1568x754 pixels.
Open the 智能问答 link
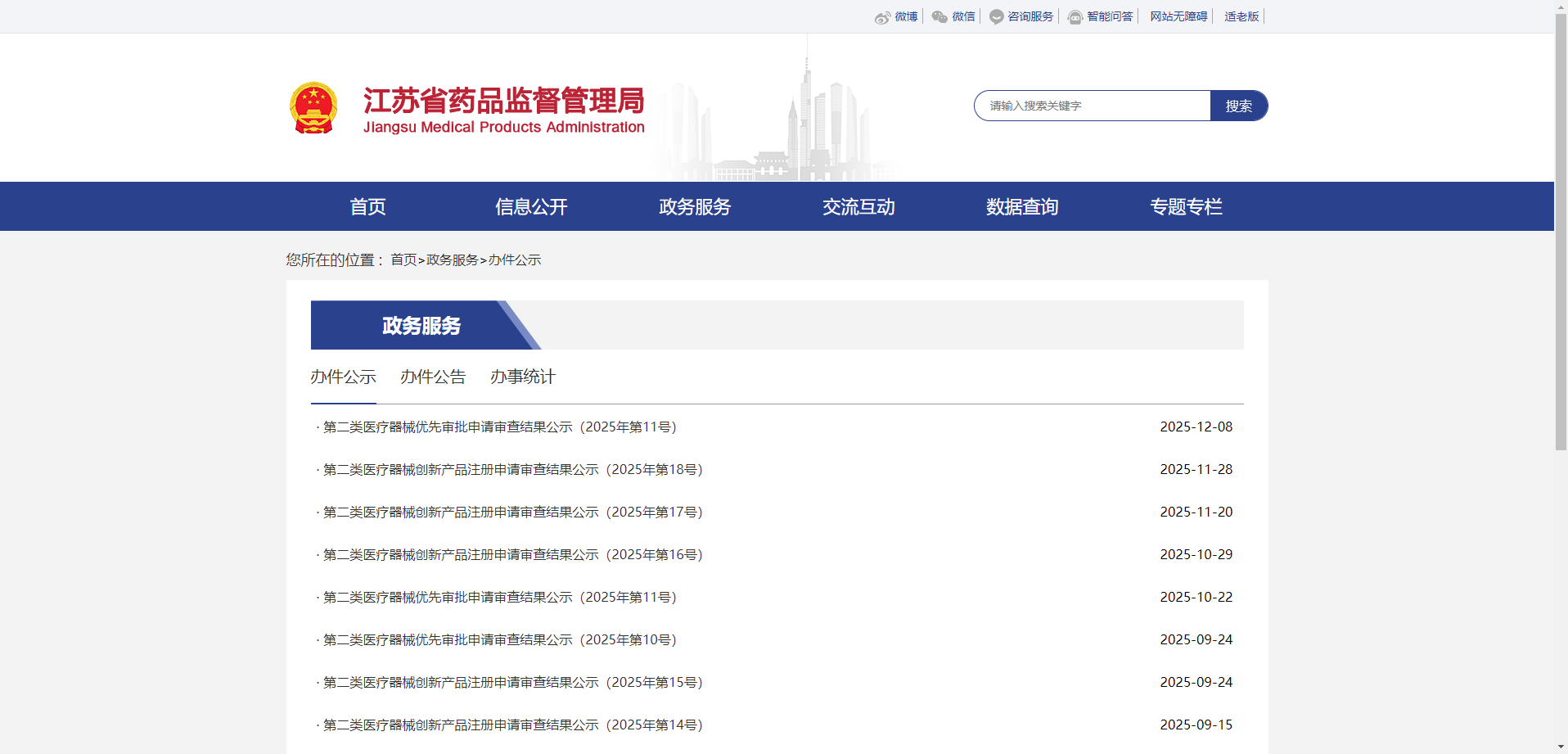point(1110,16)
